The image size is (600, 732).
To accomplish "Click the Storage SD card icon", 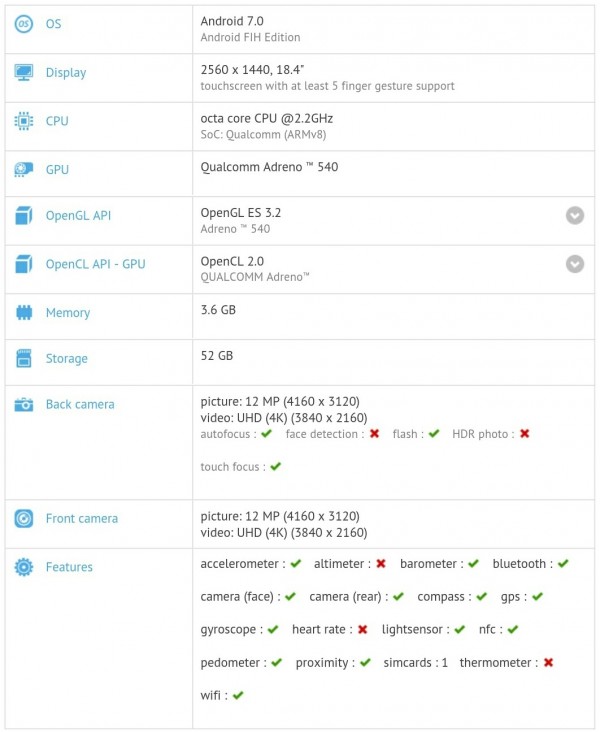I will (x=24, y=358).
